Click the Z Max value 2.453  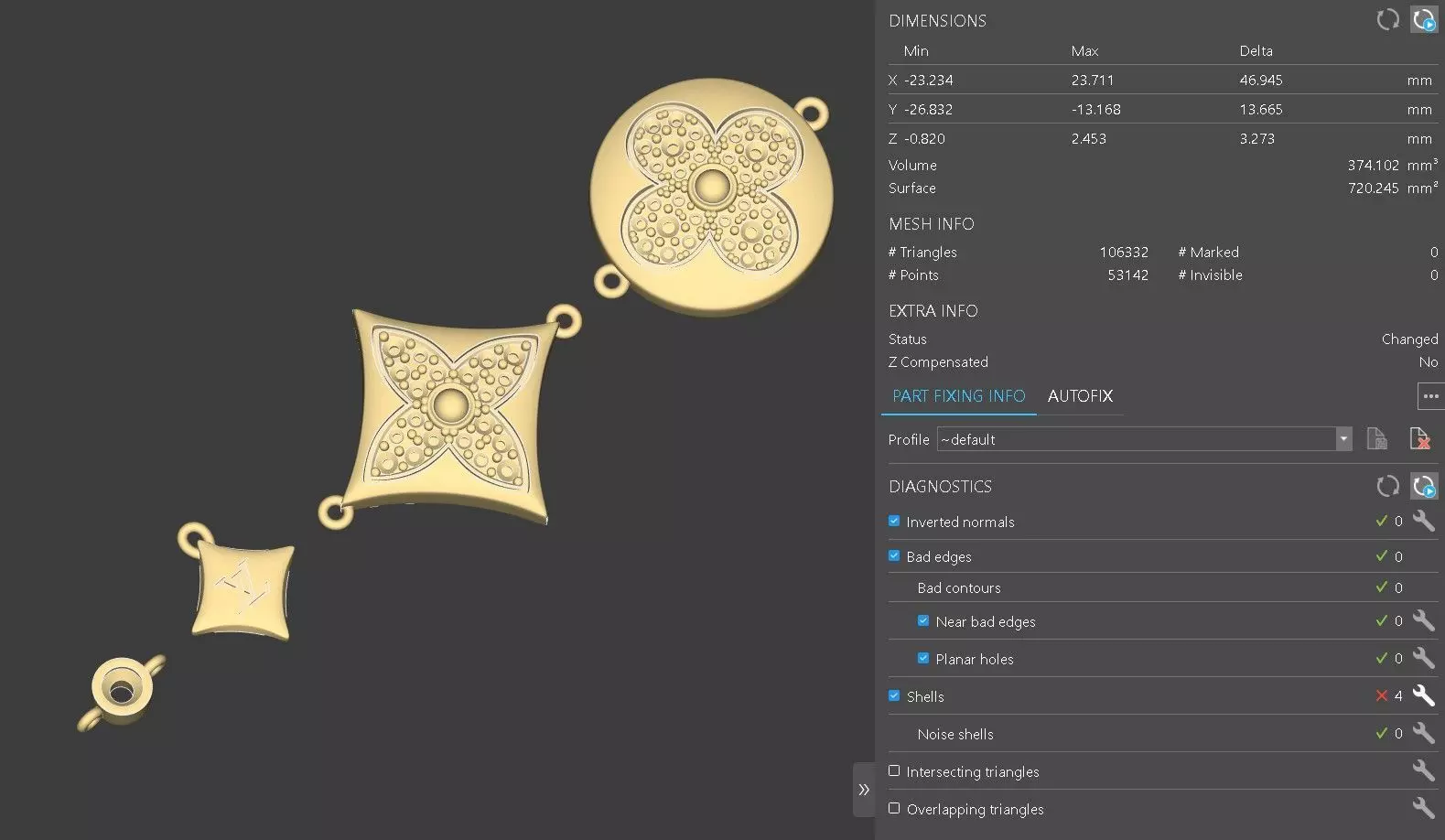coord(1088,139)
